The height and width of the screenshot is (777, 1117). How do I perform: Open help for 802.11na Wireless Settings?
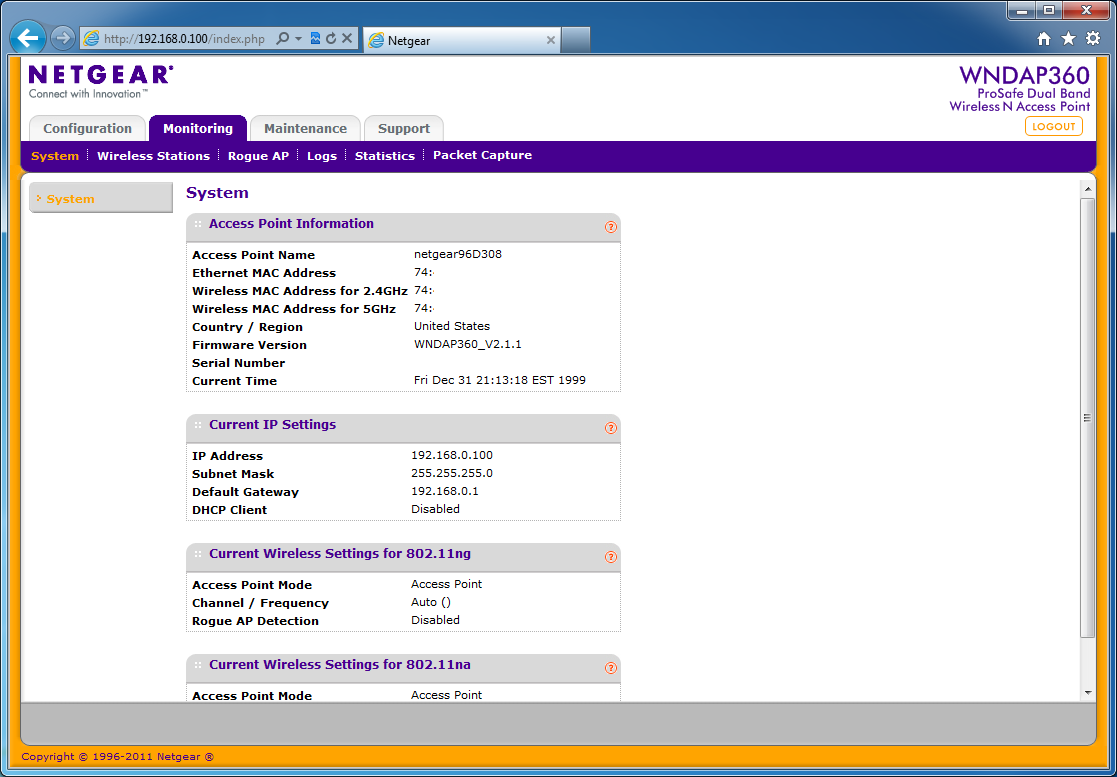coord(611,668)
